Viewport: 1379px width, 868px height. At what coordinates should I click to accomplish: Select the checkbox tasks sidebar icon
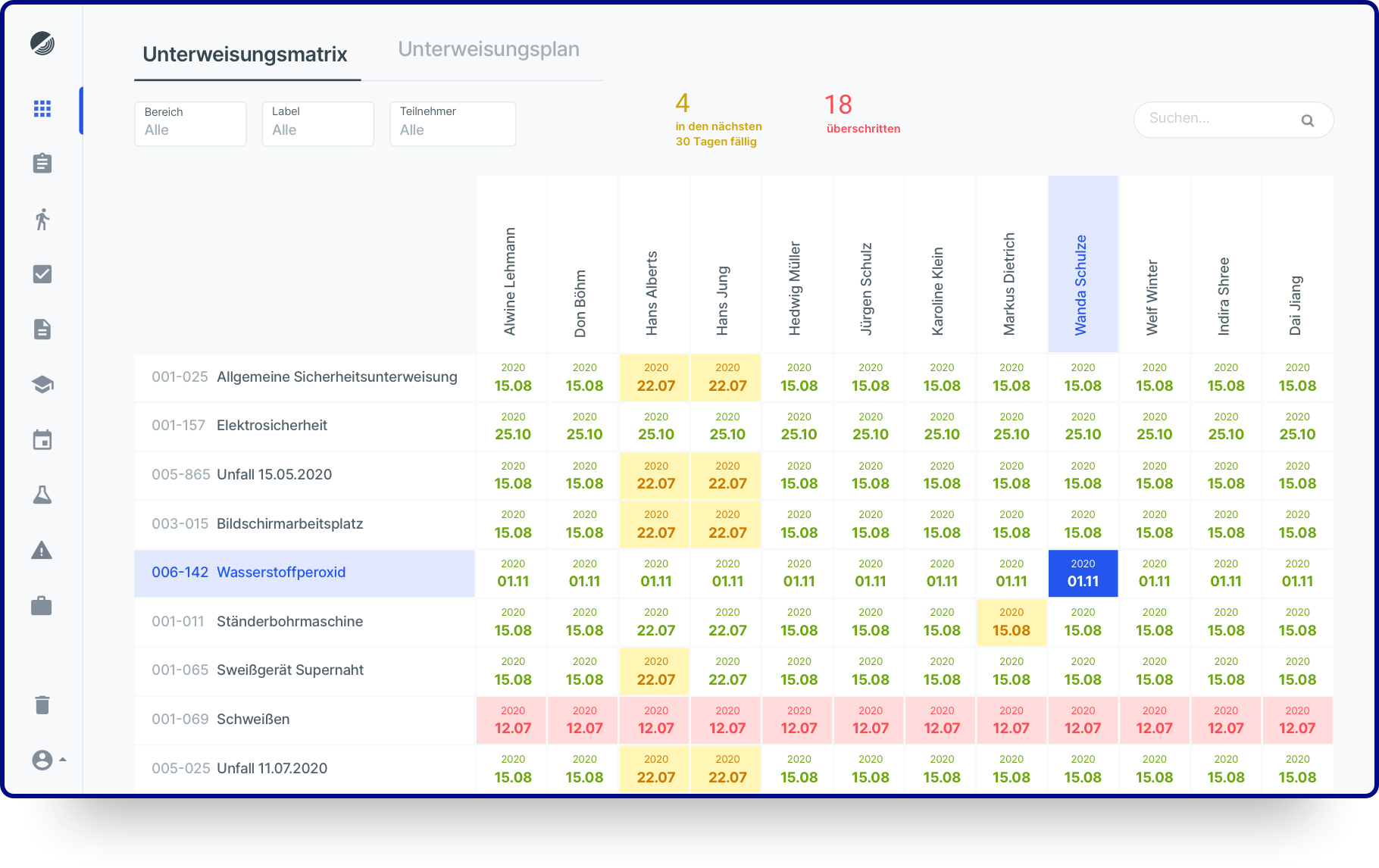[42, 274]
